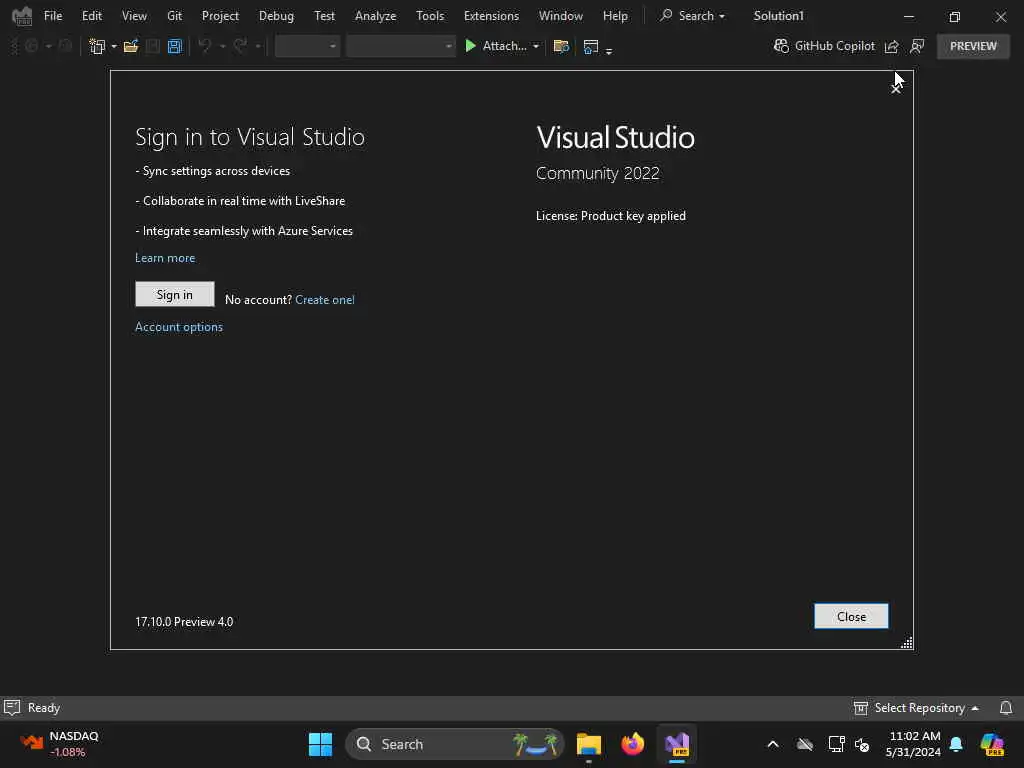The height and width of the screenshot is (768, 1024).
Task: Open the Test menu
Action: (324, 16)
